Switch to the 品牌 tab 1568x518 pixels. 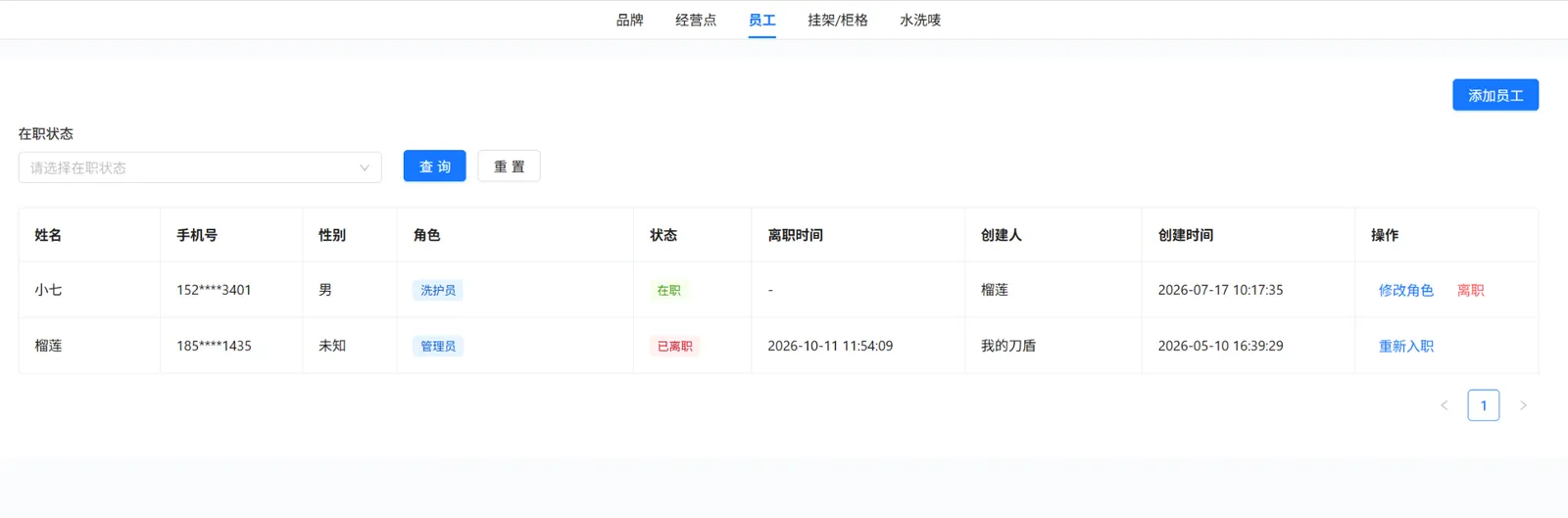pyautogui.click(x=629, y=20)
